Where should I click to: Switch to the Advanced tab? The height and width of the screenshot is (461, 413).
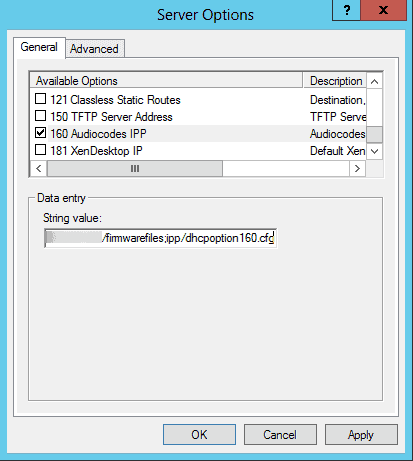coord(94,49)
